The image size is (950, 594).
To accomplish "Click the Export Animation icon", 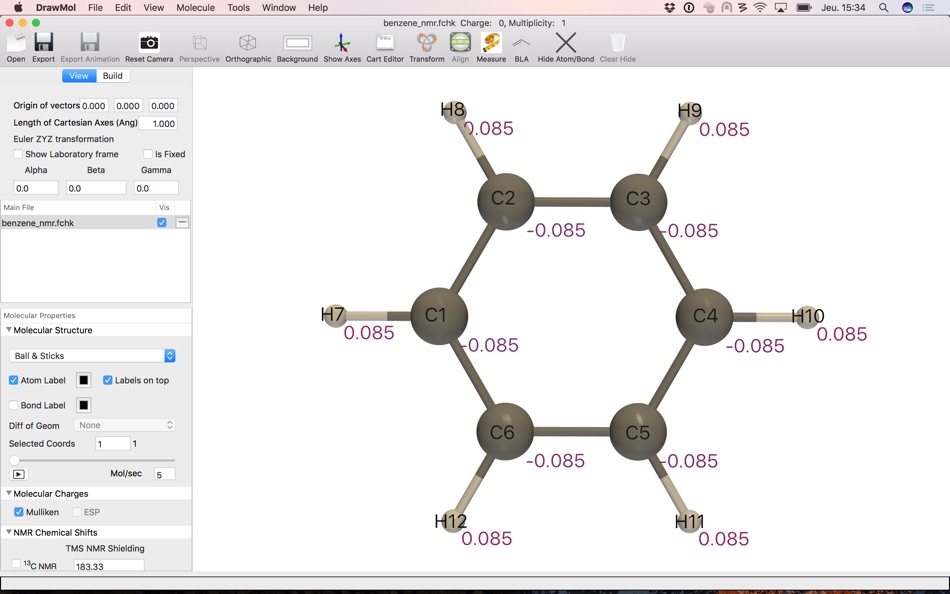I will (90, 44).
